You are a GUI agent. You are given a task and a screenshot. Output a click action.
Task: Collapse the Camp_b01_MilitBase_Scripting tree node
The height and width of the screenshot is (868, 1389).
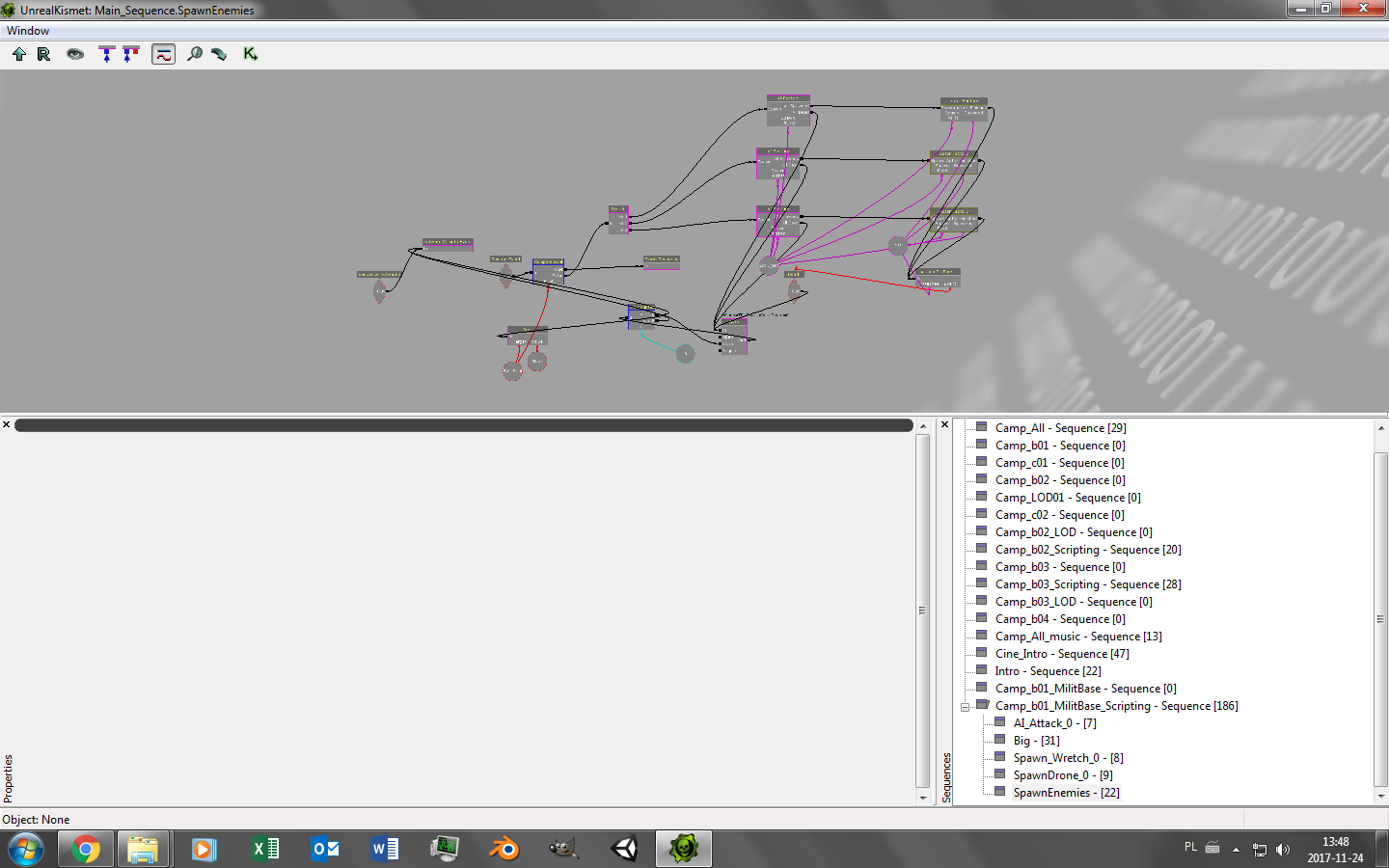[x=965, y=707]
